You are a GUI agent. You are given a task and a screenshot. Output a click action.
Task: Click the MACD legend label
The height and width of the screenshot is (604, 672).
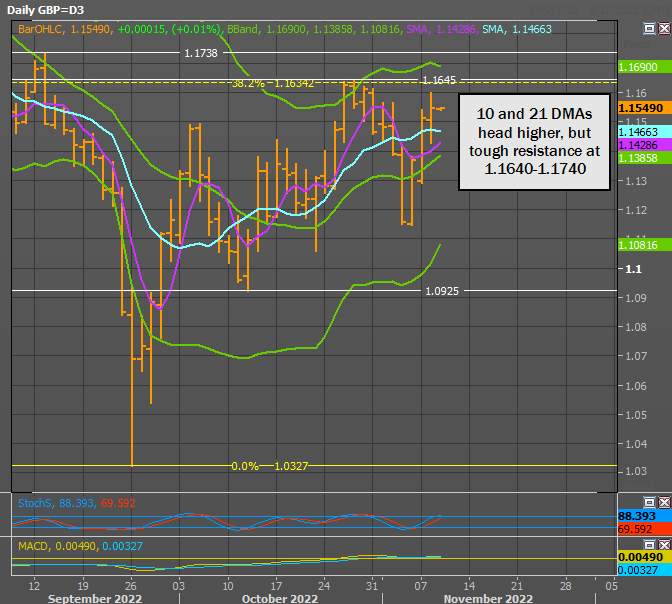[x=33, y=546]
